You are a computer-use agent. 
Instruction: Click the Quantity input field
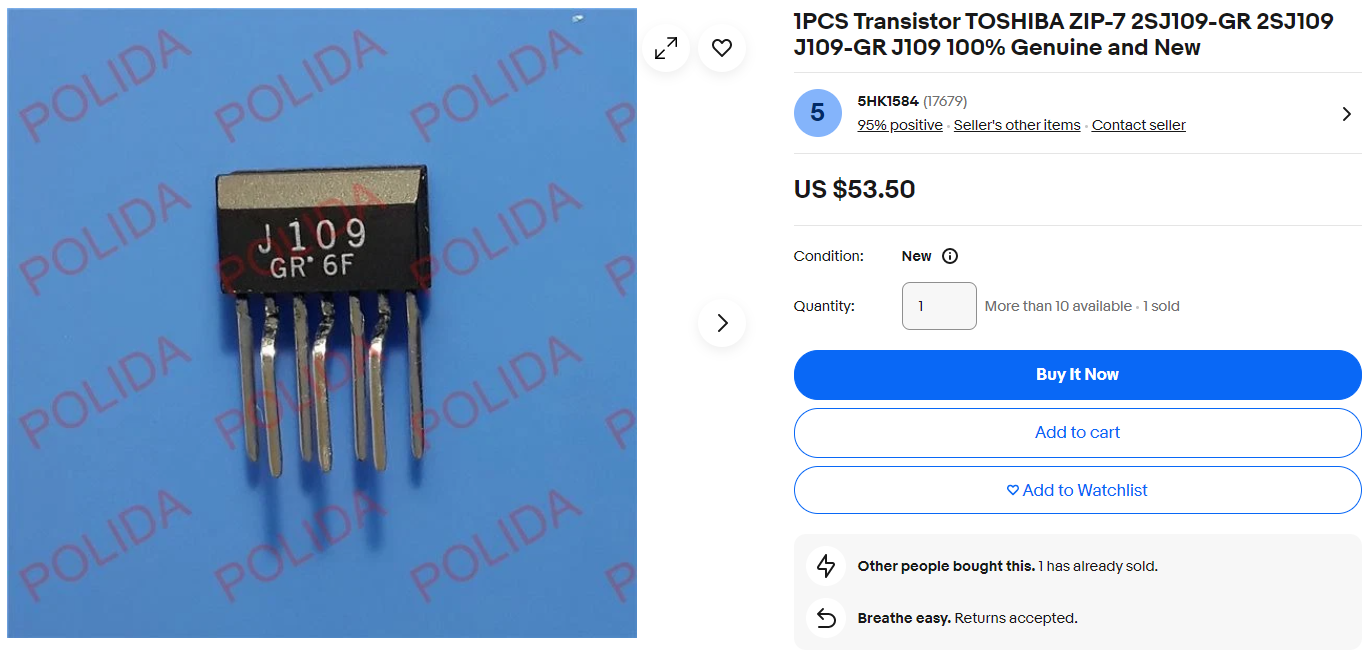(x=939, y=306)
